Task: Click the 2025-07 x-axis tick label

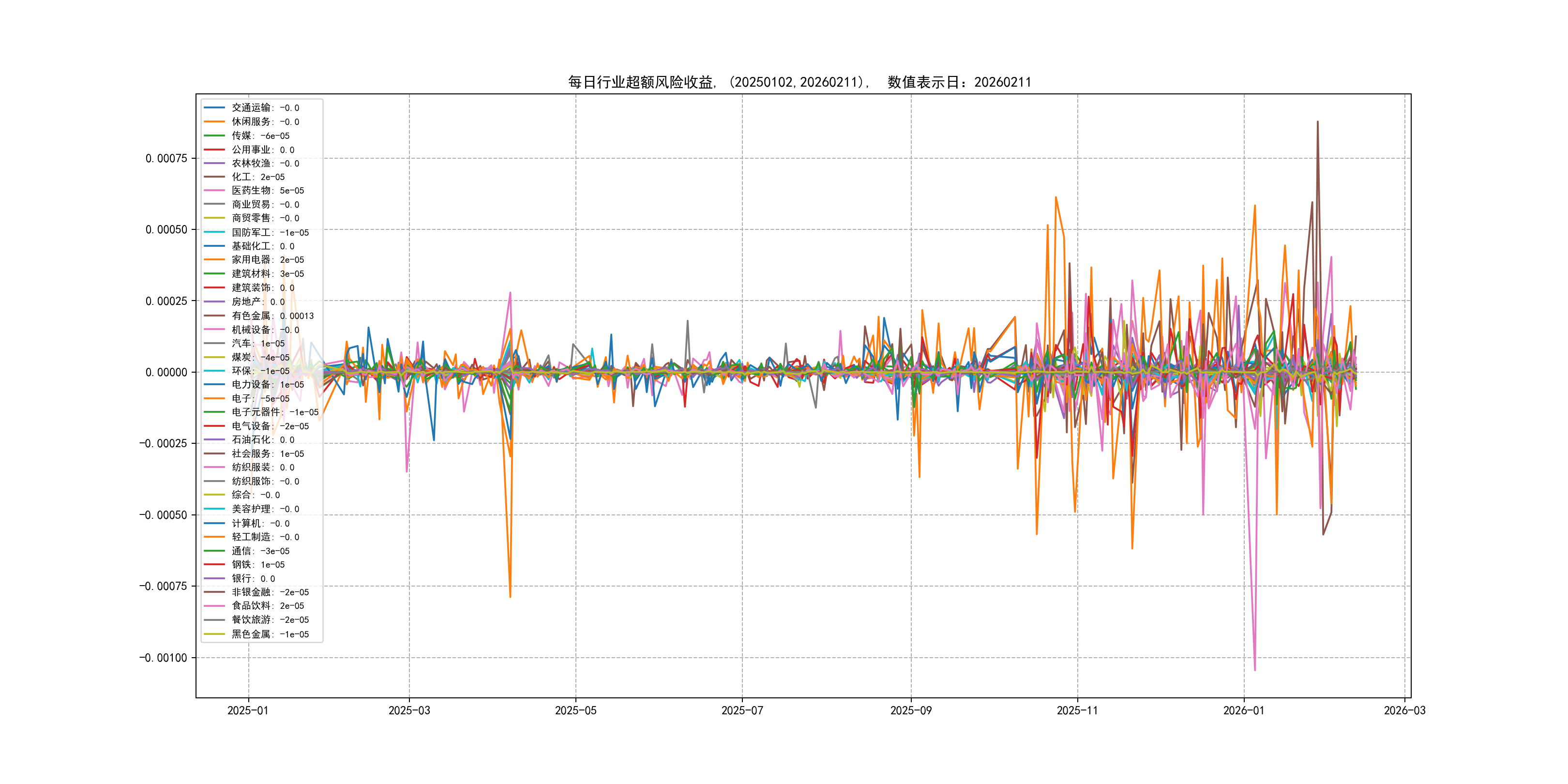Action: click(742, 710)
